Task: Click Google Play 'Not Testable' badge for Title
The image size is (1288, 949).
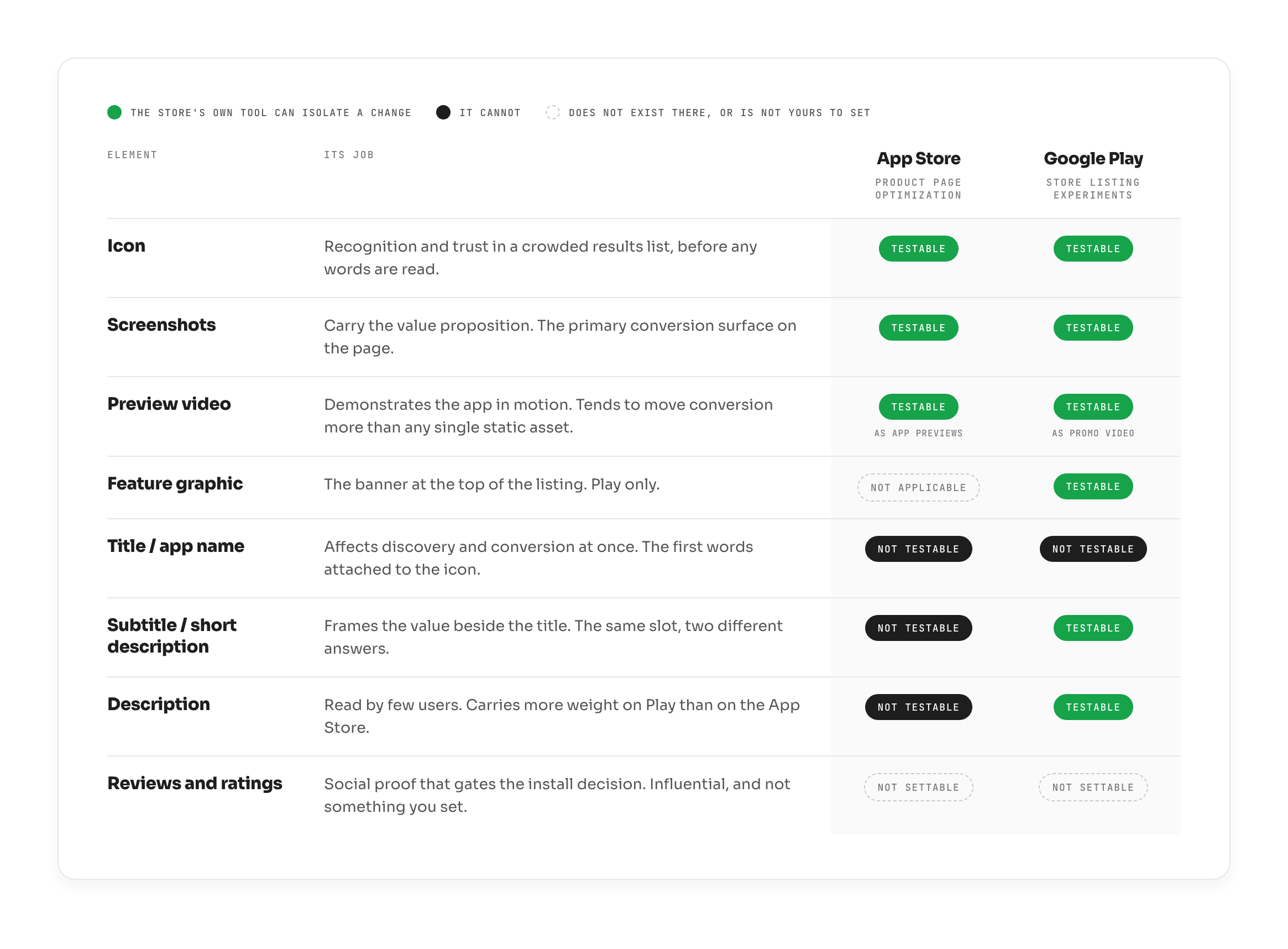Action: 1093,549
